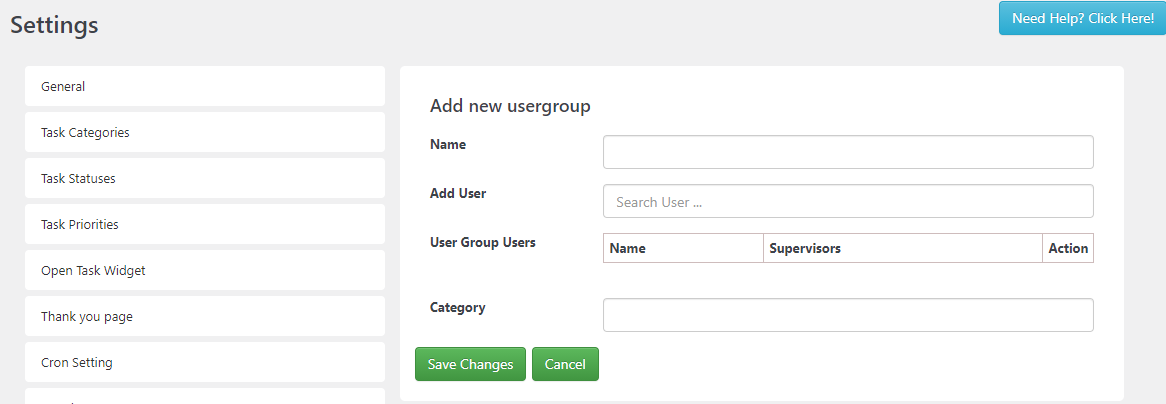The width and height of the screenshot is (1166, 404).
Task: Click the Category label
Action: coord(457,307)
